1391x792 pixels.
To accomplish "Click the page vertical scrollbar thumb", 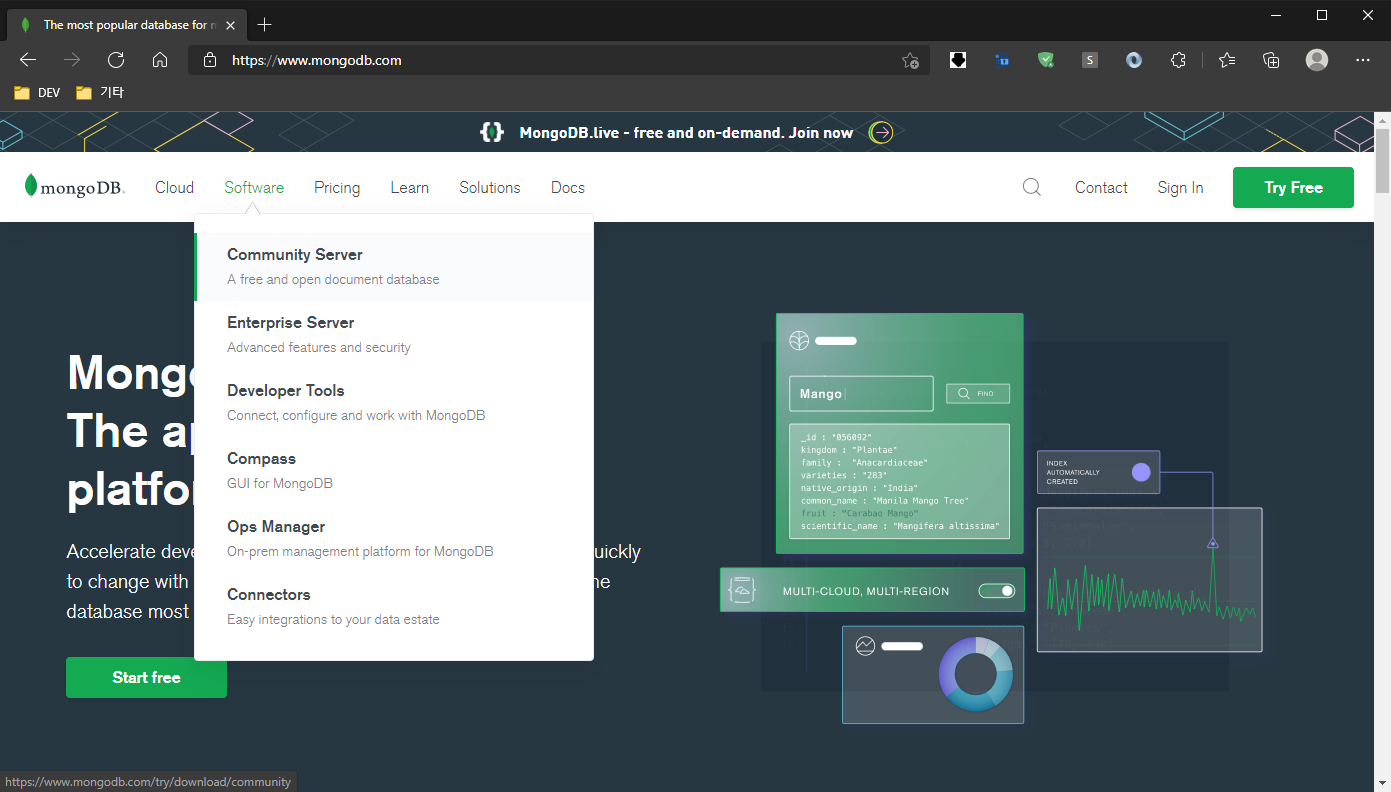I will pyautogui.click(x=1382, y=159).
